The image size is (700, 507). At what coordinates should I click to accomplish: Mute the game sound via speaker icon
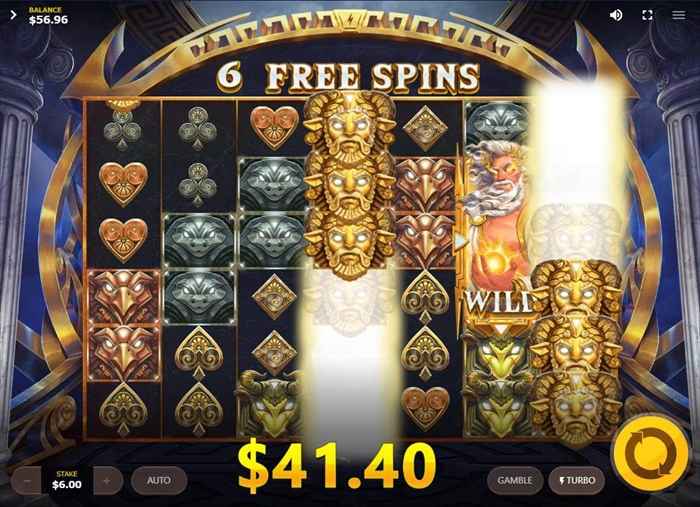point(616,15)
